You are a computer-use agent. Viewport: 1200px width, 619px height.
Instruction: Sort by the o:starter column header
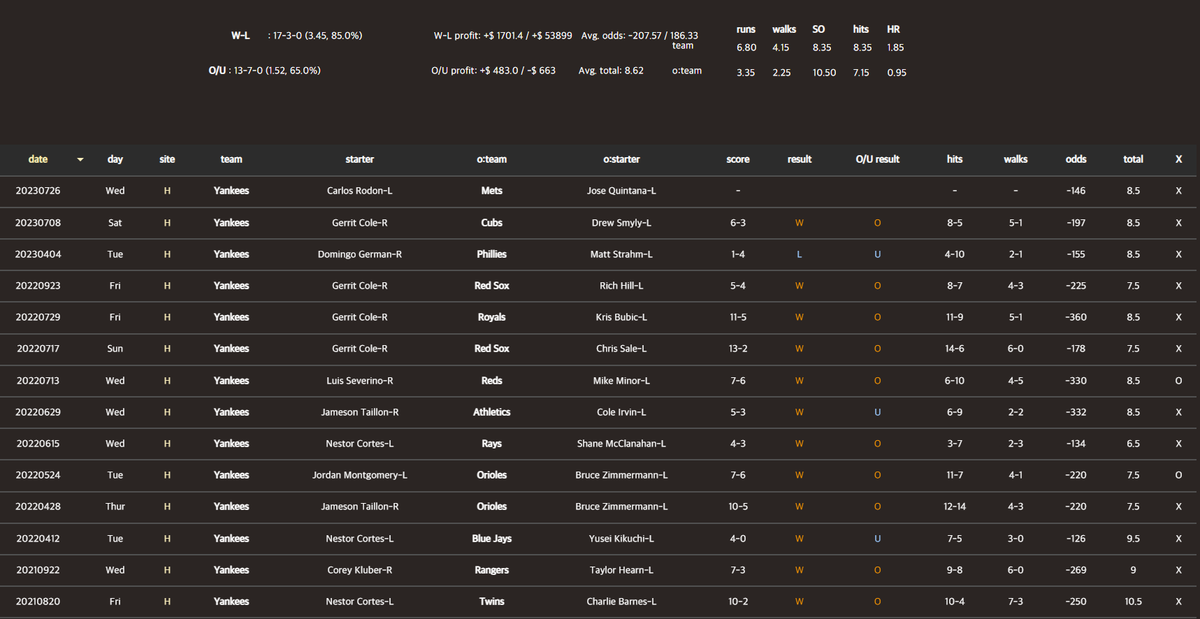621,159
